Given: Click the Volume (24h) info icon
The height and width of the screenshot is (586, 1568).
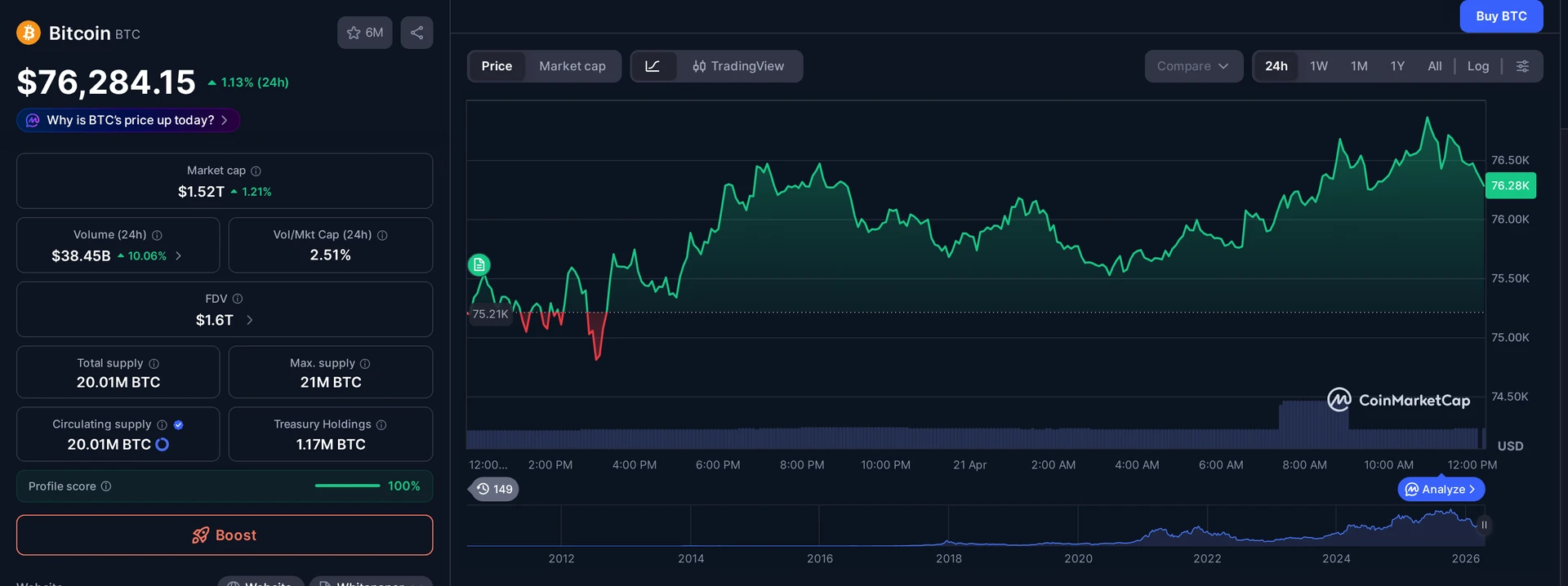Looking at the screenshot, I should [x=157, y=235].
